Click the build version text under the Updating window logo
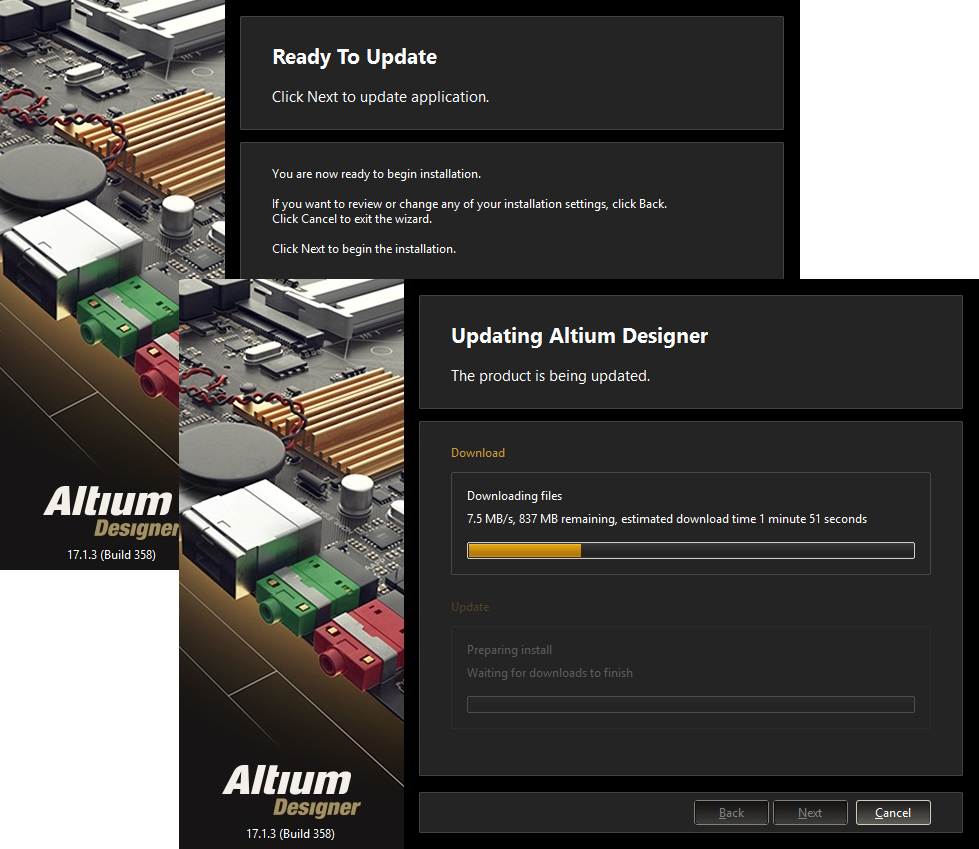979x849 pixels. (x=290, y=833)
